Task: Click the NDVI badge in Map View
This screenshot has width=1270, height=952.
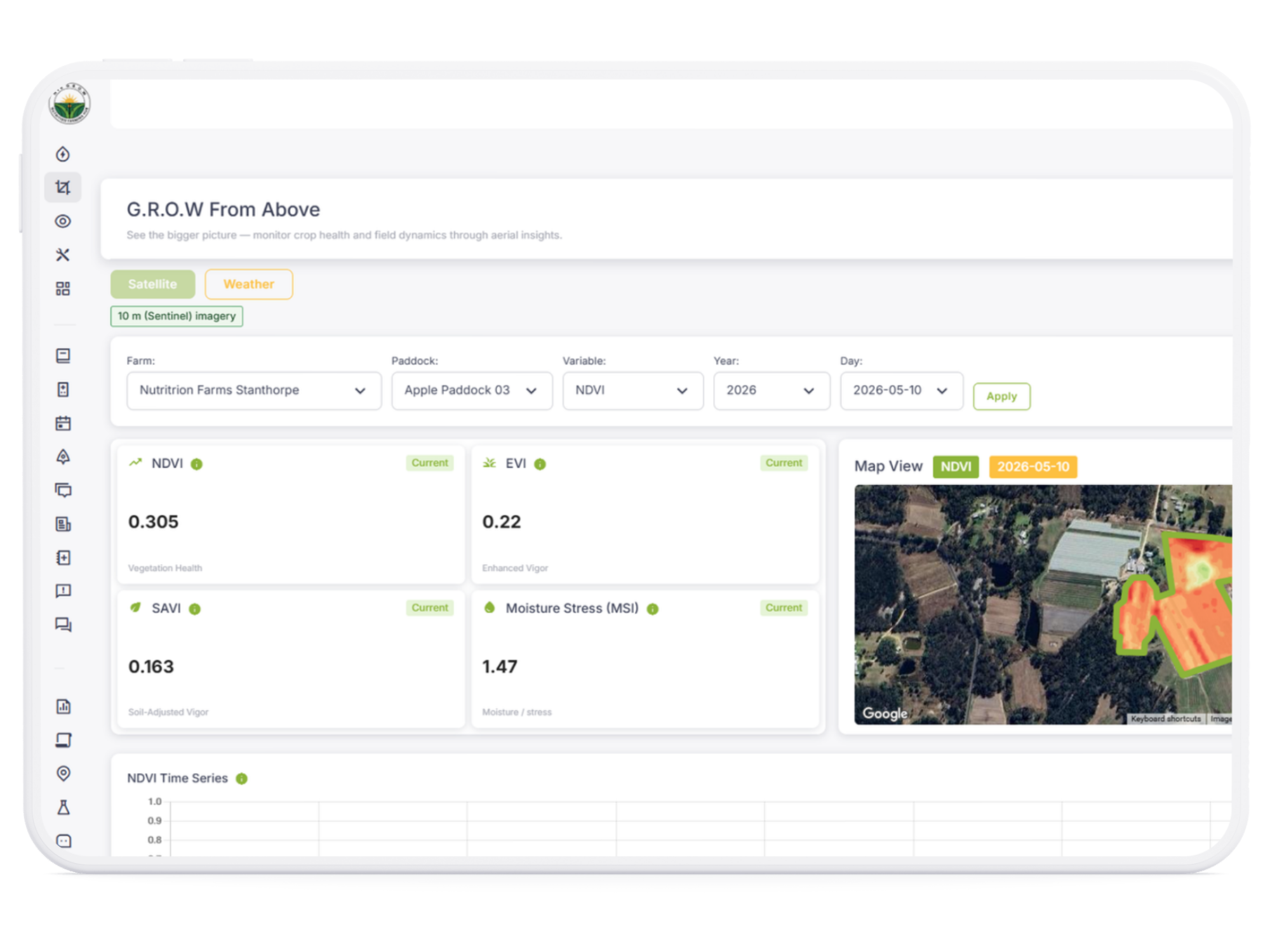Action: click(956, 467)
